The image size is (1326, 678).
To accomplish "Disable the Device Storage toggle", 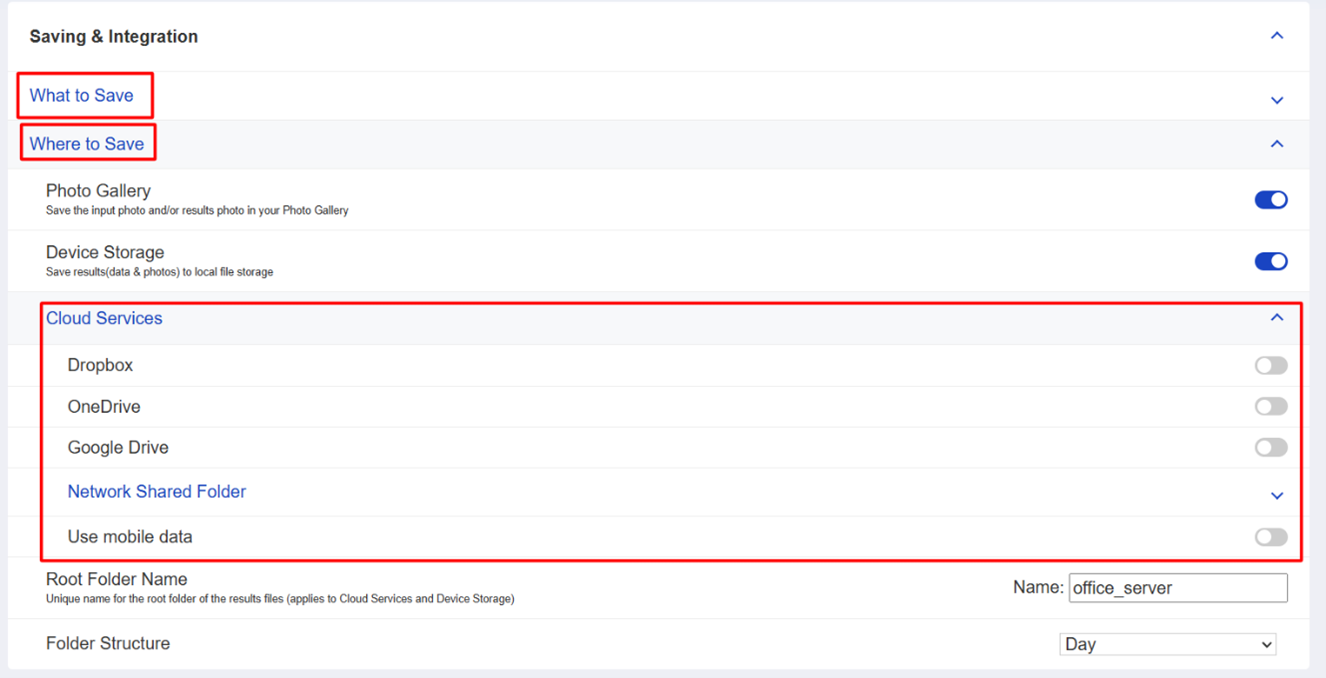I will pyautogui.click(x=1270, y=261).
